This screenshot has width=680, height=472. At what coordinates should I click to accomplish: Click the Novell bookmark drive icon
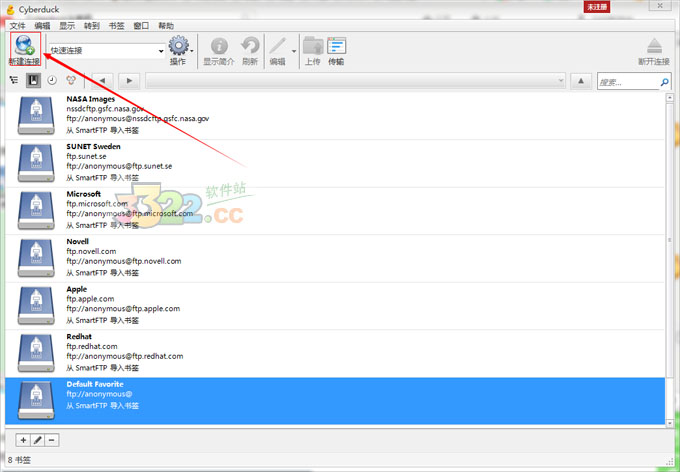[36, 258]
